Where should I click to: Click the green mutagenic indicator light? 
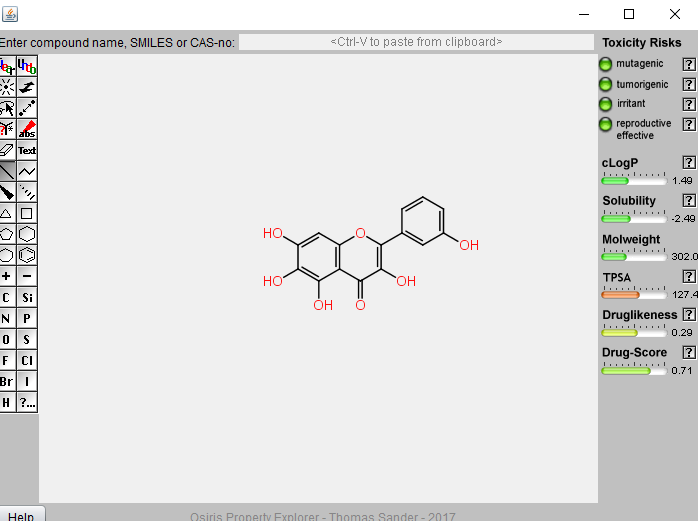click(x=605, y=64)
